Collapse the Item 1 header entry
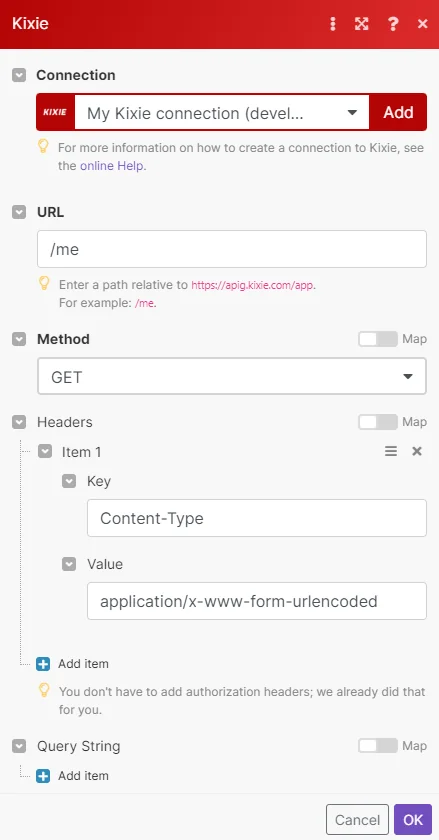Image resolution: width=439 pixels, height=840 pixels. tap(45, 452)
